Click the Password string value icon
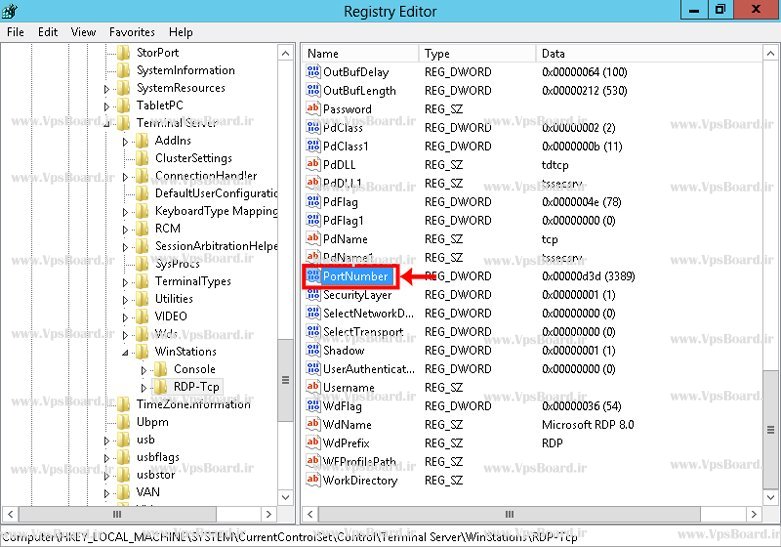 (313, 109)
